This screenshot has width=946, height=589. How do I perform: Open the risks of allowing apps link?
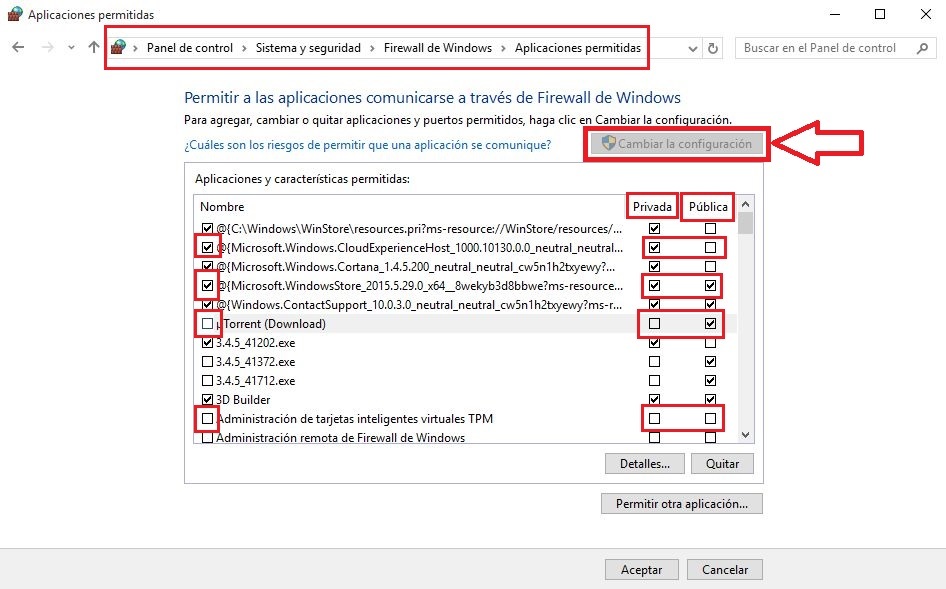367,145
